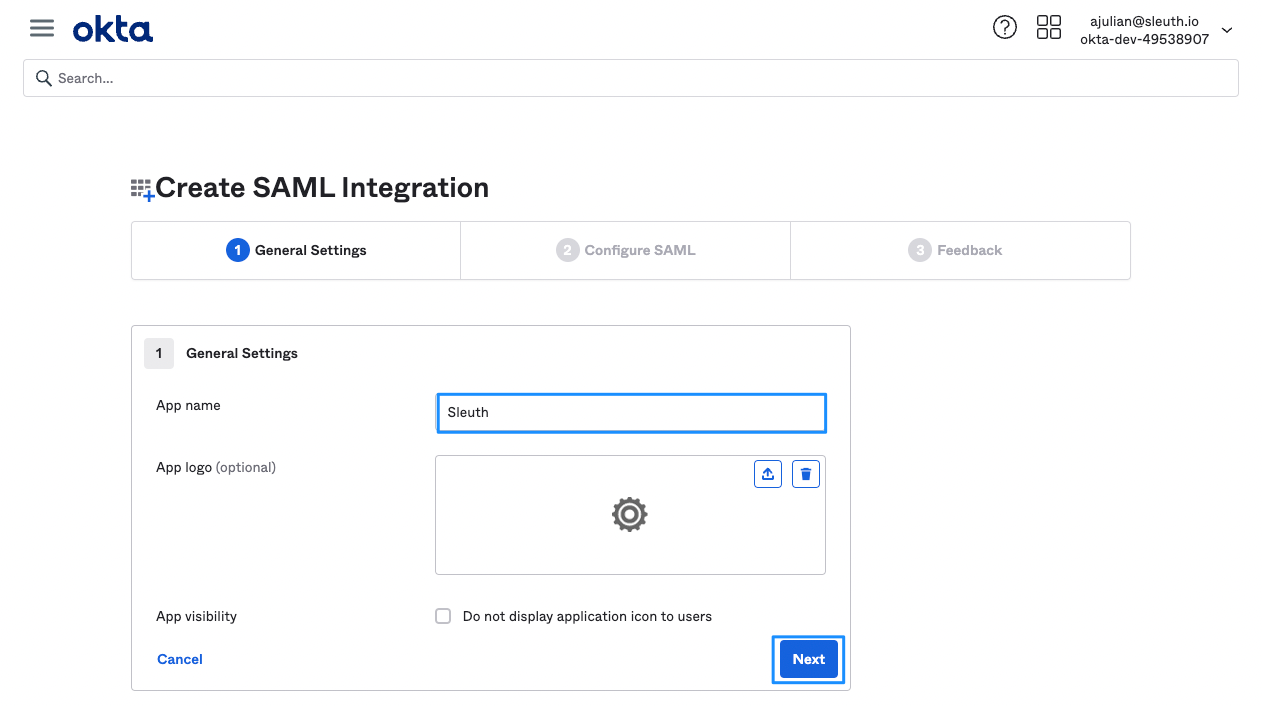Click the search magnifier icon
Image resolution: width=1262 pixels, height=706 pixels.
tap(43, 78)
